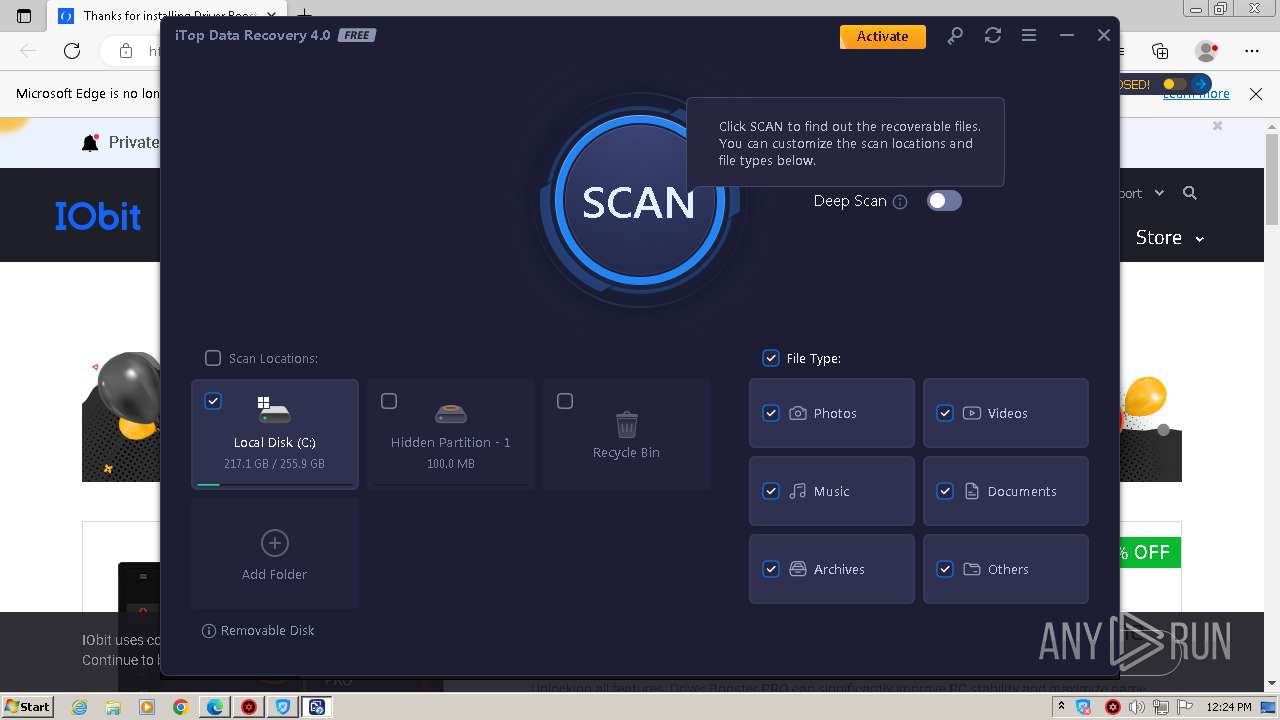The height and width of the screenshot is (720, 1280).
Task: Click the FREE badge in title bar
Action: pyautogui.click(x=356, y=36)
